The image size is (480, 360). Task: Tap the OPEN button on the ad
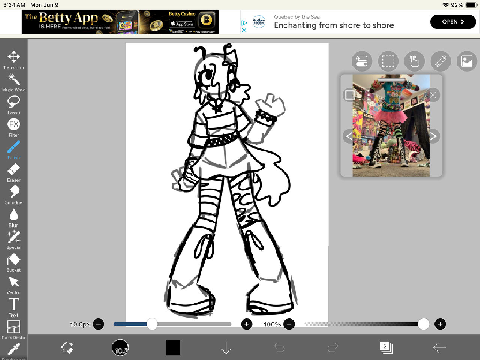(x=453, y=22)
